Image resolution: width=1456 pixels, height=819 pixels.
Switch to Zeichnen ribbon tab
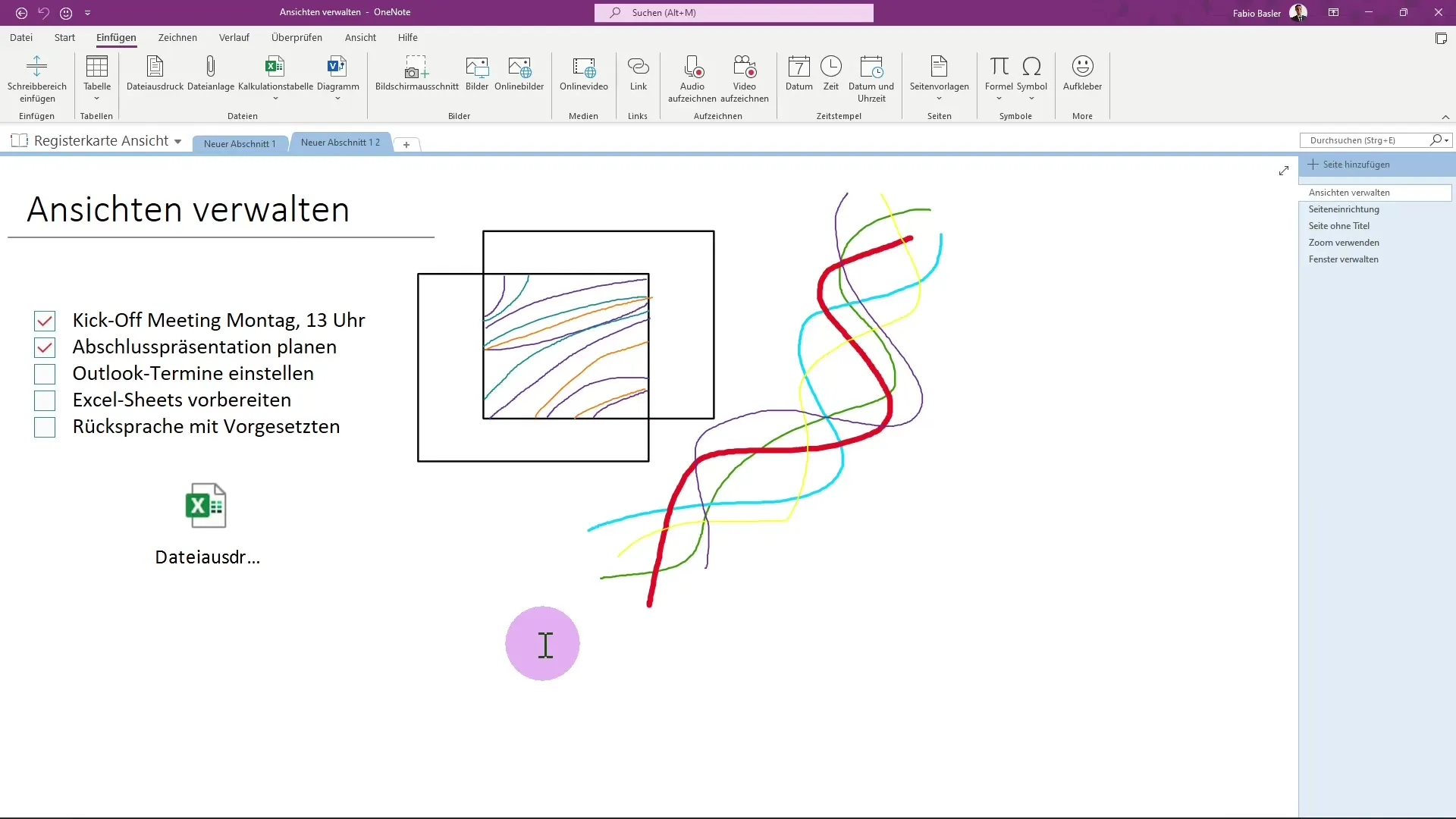pos(177,37)
